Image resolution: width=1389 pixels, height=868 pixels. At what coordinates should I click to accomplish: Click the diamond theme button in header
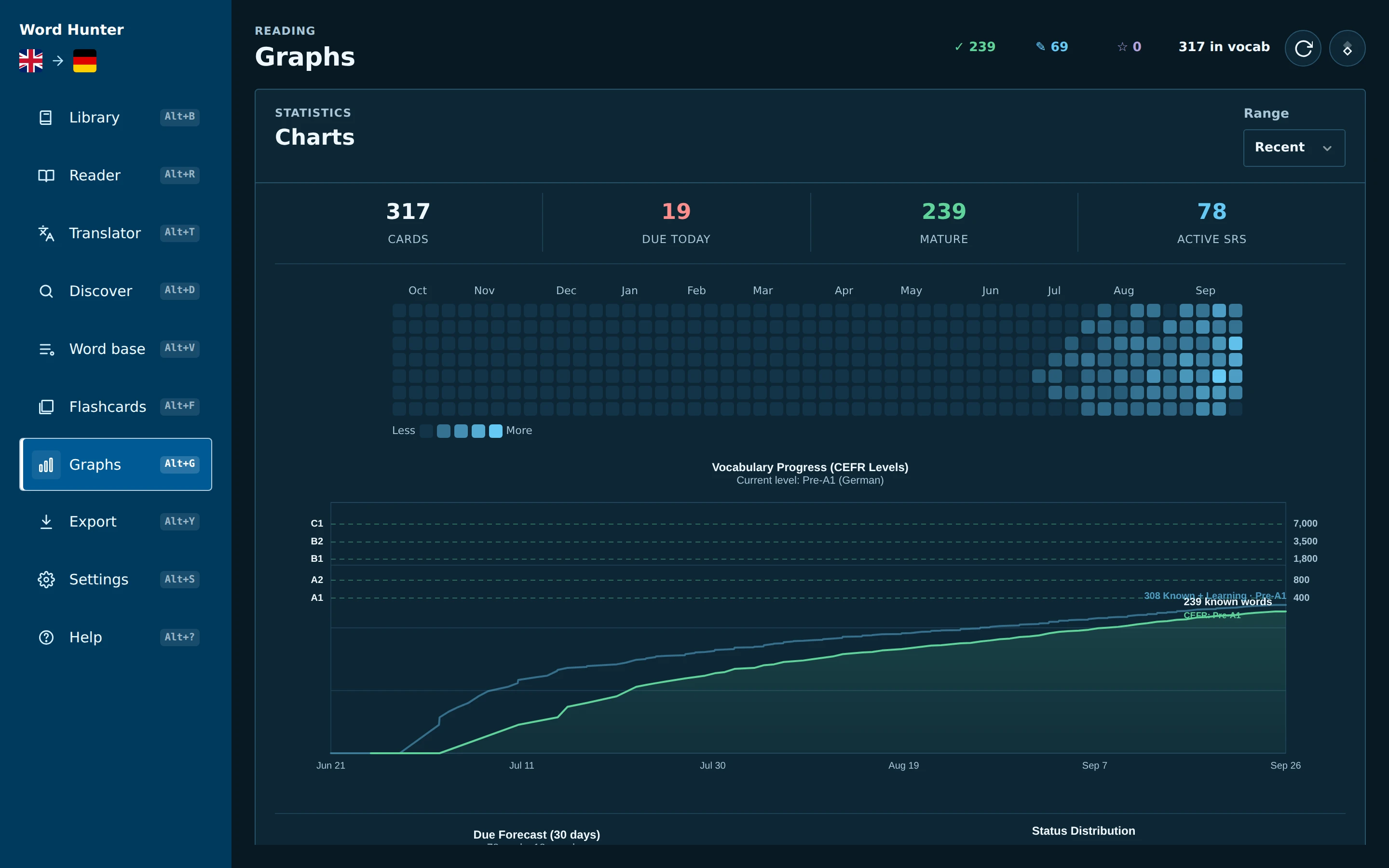[x=1347, y=48]
